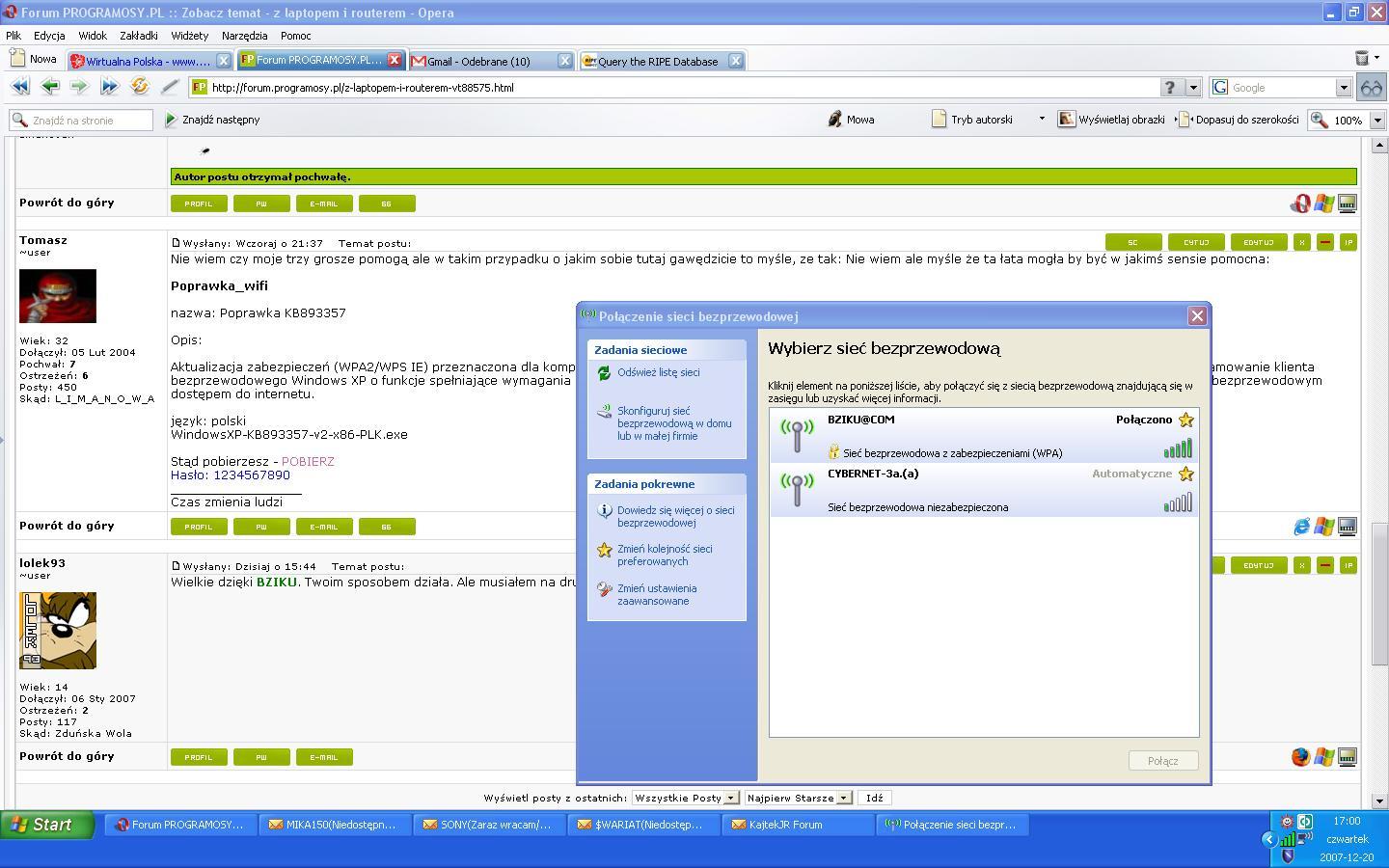This screenshot has height=868, width=1389.
Task: Close the Połączenie sieci bezprzewodowej dialog
Action: click(x=1197, y=315)
